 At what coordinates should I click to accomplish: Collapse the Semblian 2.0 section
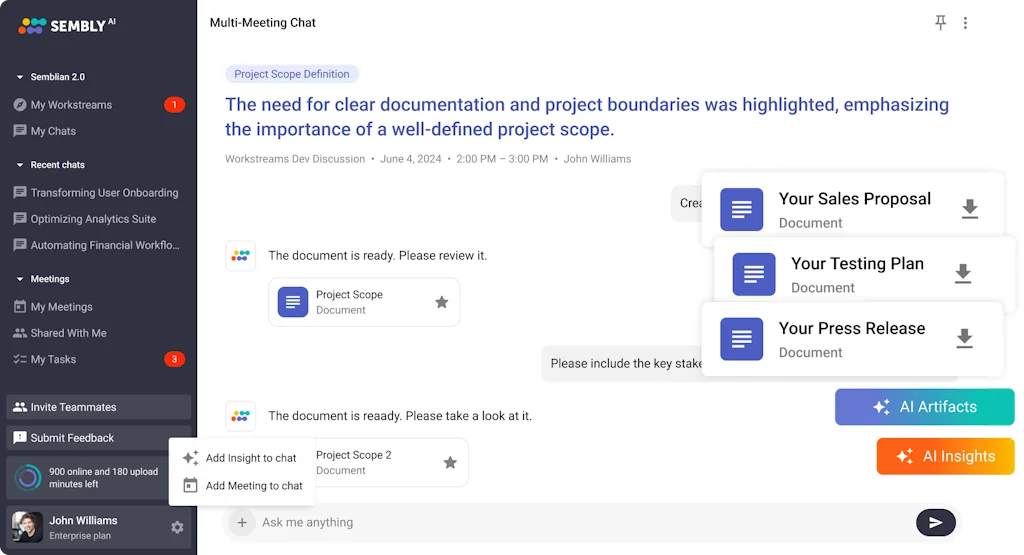(x=20, y=77)
